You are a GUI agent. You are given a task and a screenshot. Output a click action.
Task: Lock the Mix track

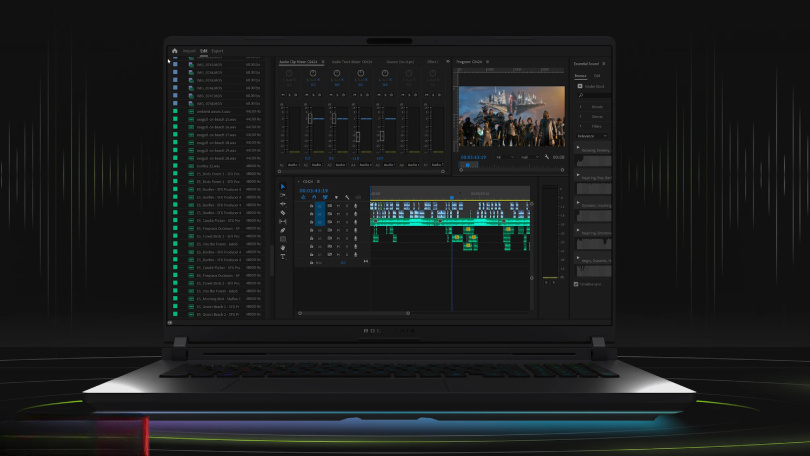[x=311, y=262]
